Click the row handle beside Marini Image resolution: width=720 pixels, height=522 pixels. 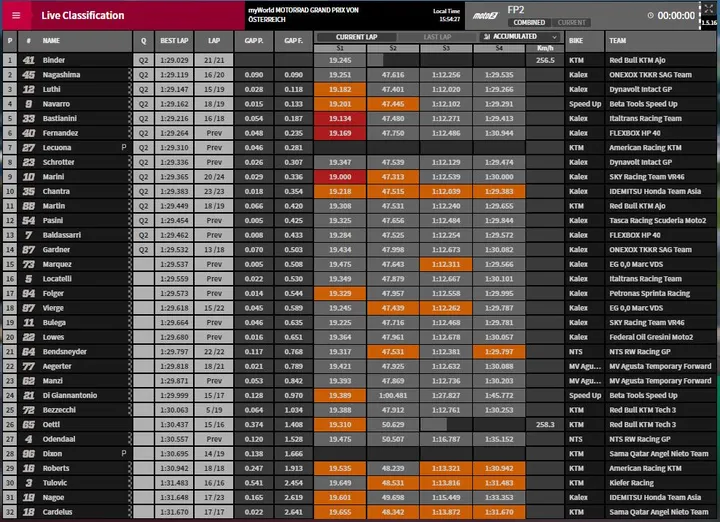130,177
